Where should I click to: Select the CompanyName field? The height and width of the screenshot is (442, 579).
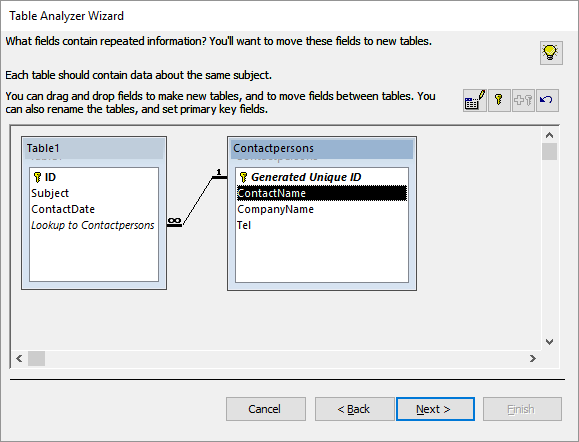[x=275, y=209]
